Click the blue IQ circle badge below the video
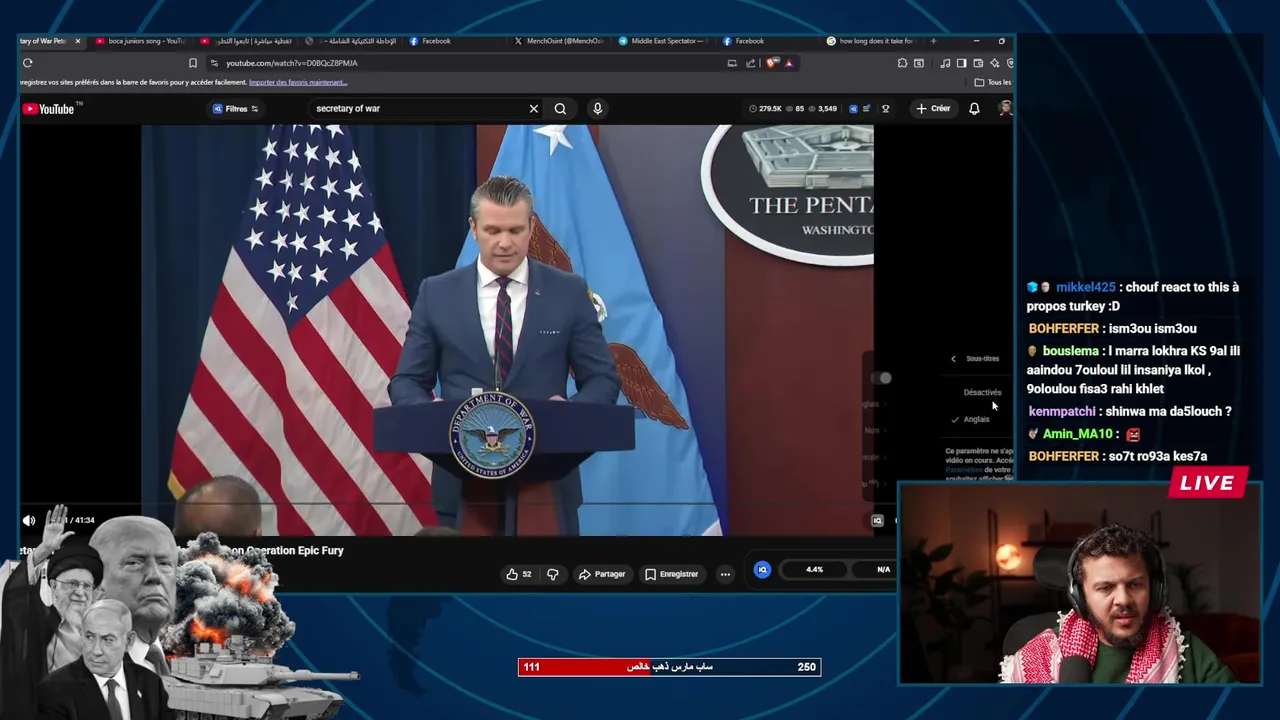 coord(762,570)
